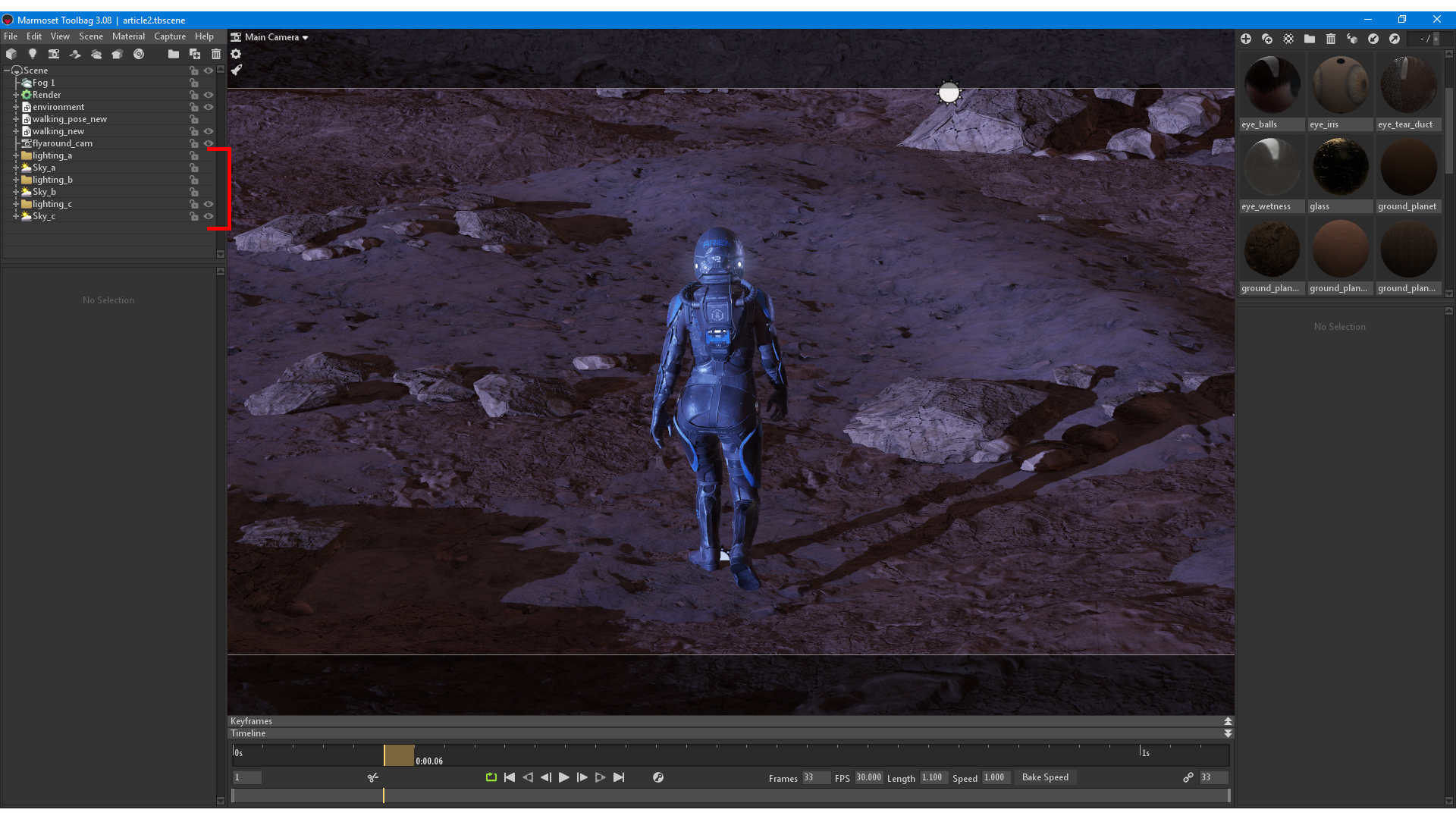This screenshot has width=1456, height=819.
Task: Toggle visibility of lighting_c folder
Action: [209, 204]
